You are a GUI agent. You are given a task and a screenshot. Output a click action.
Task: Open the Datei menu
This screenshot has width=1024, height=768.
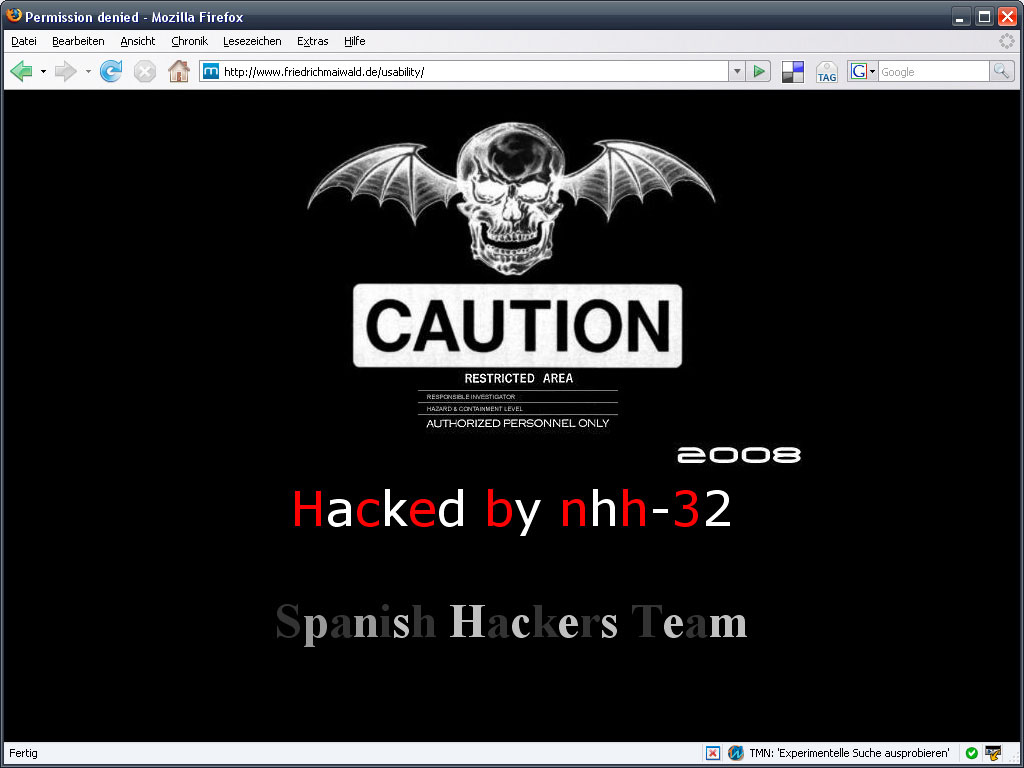click(24, 41)
